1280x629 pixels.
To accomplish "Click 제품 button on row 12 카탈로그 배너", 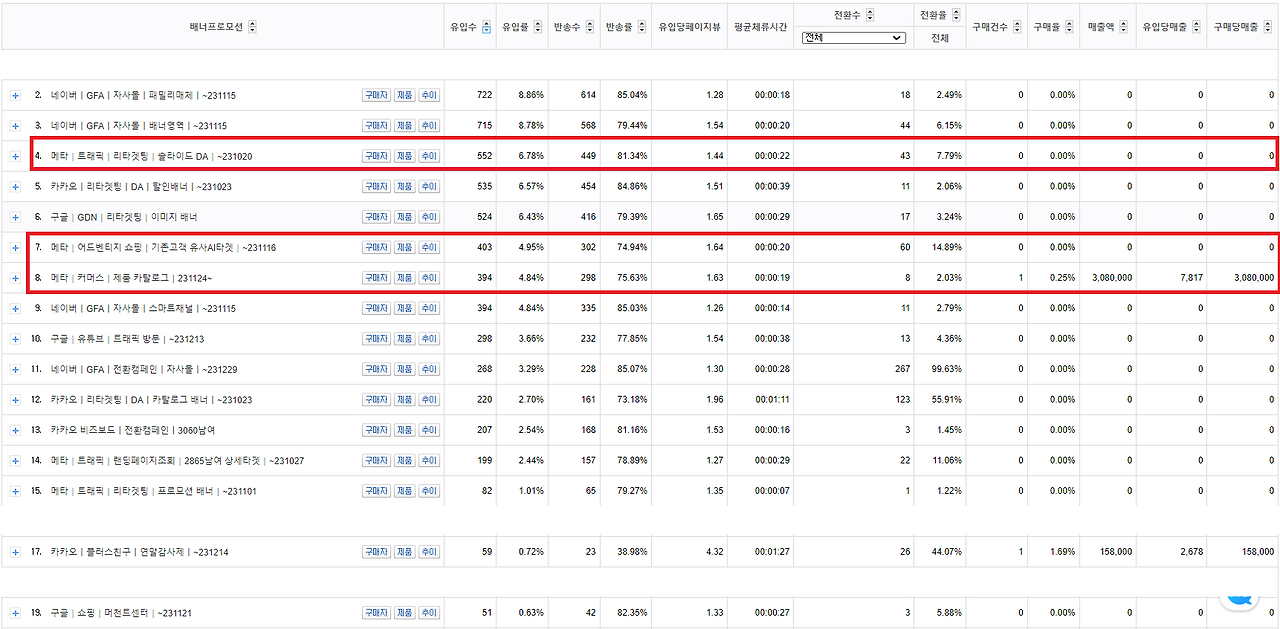I will [x=404, y=400].
